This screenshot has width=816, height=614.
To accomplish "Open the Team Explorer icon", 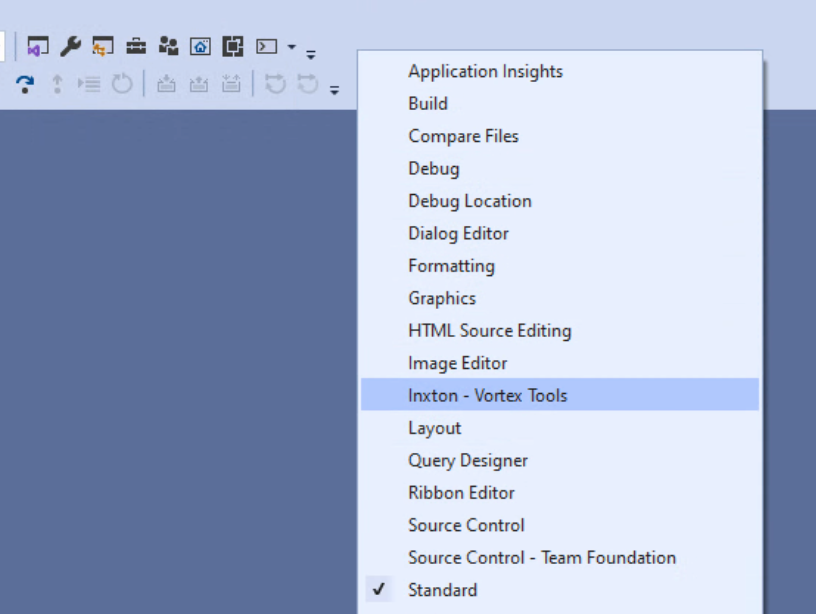I will click(103, 46).
